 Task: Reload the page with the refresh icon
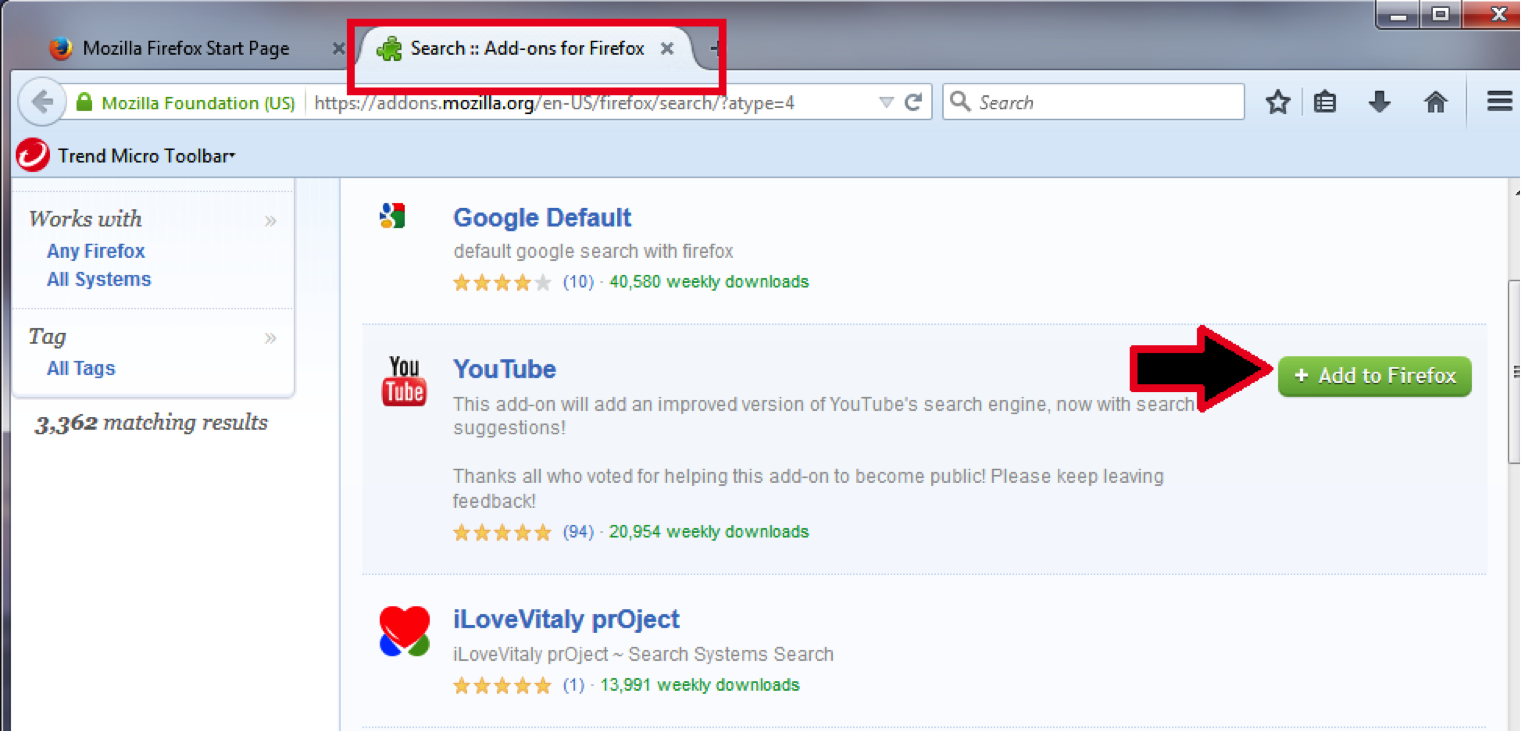(x=913, y=102)
